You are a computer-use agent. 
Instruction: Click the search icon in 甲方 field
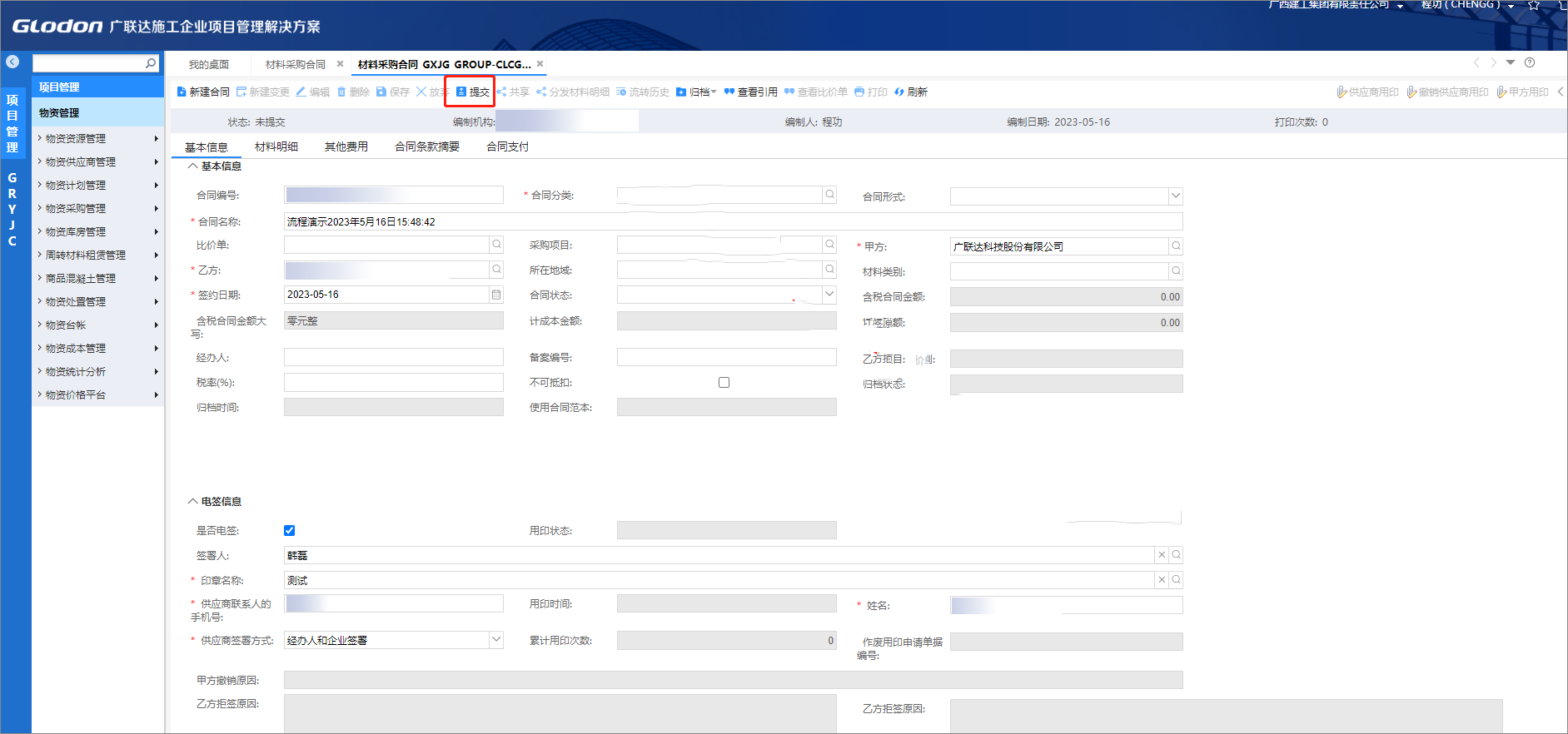coord(1176,246)
